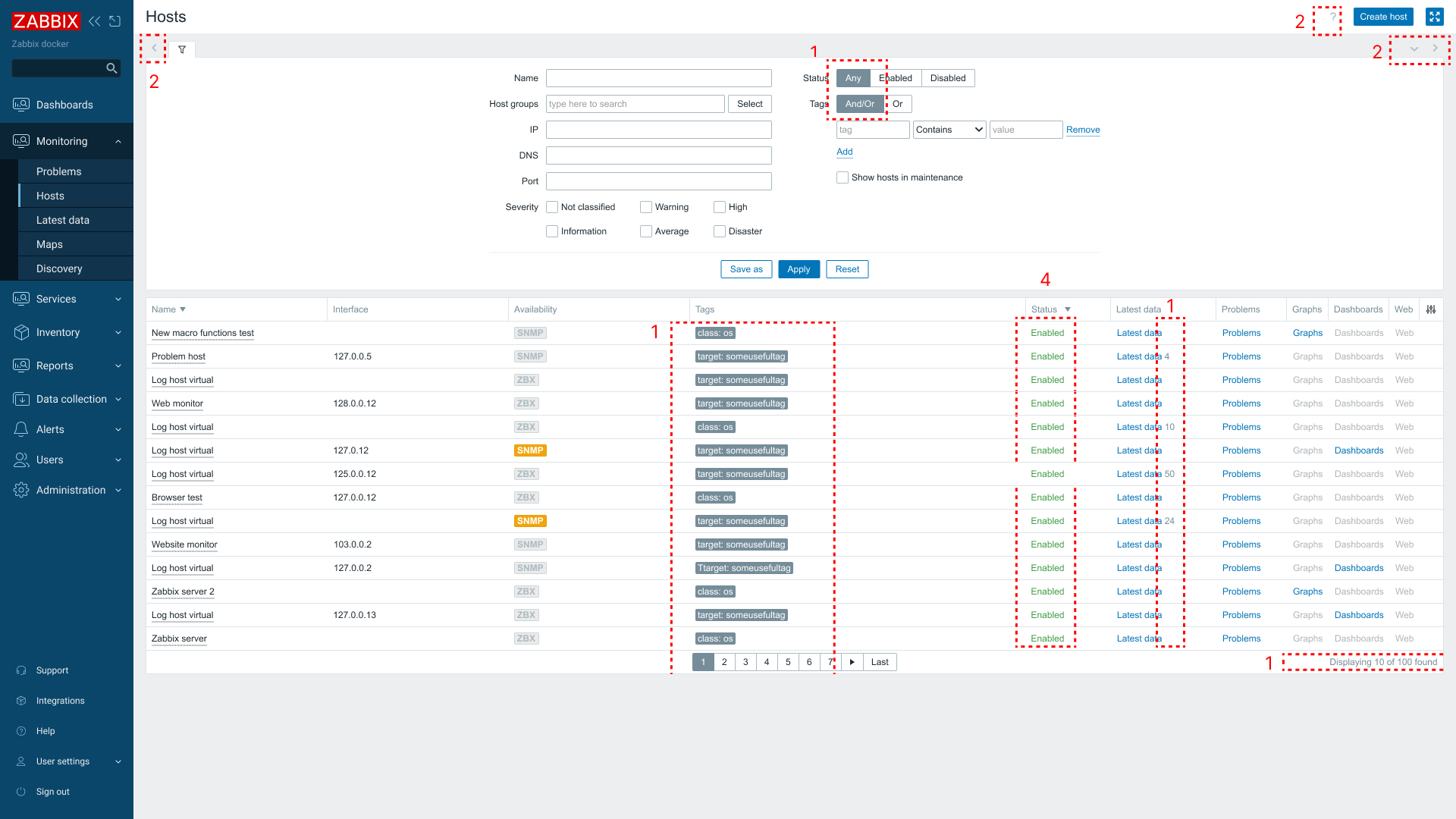This screenshot has height=819, width=1456.
Task: Enable Show hosts in maintenance checkbox
Action: [x=843, y=177]
